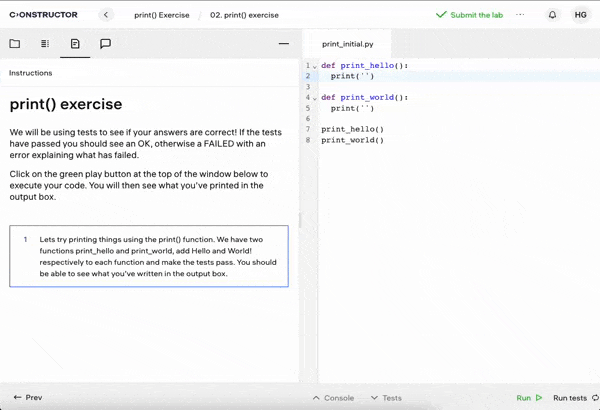Click the panel divider resize handle
Screen dimensions: 600x410
tap(300, 220)
